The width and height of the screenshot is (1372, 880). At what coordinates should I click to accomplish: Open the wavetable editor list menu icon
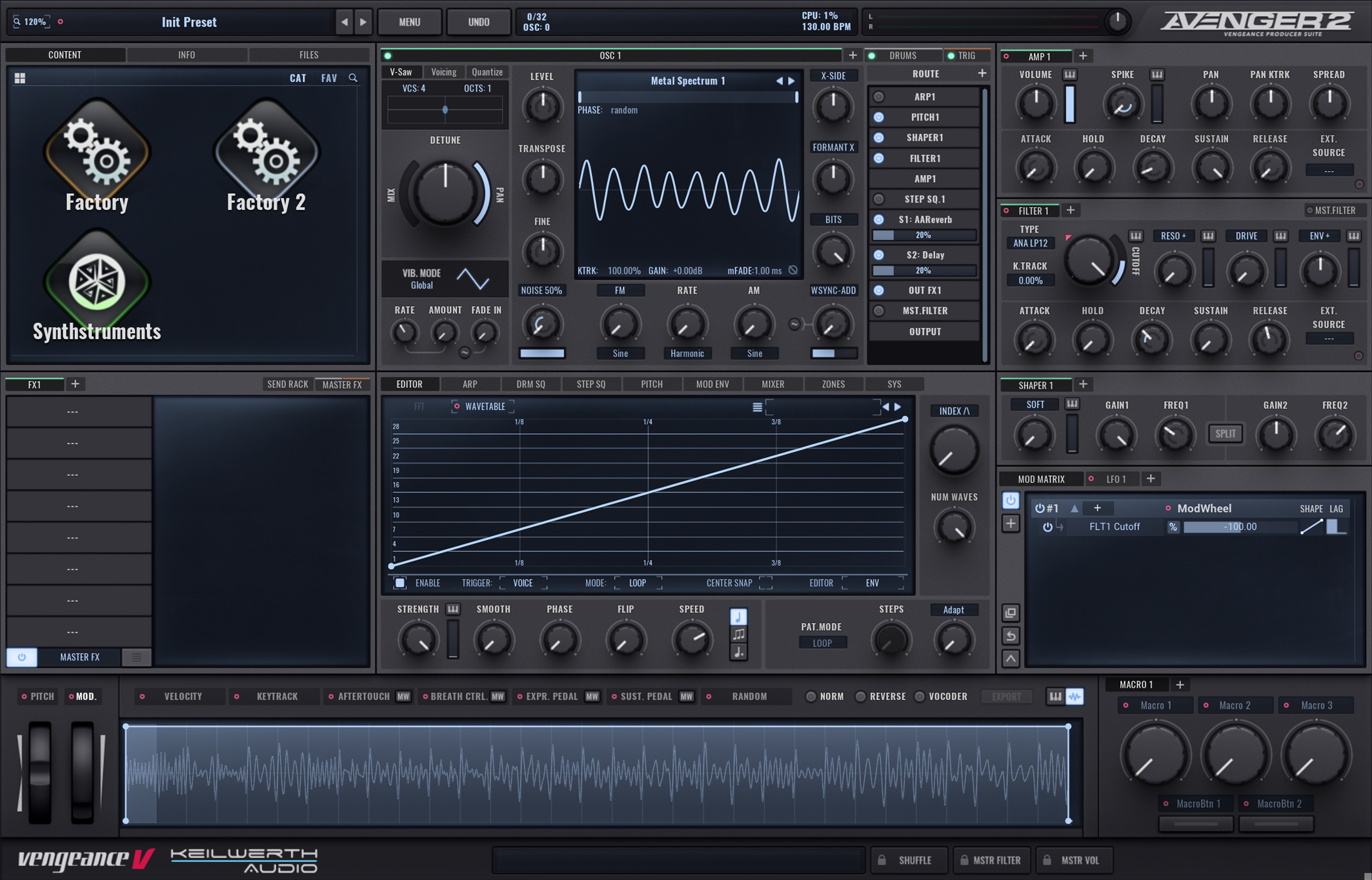click(x=757, y=407)
